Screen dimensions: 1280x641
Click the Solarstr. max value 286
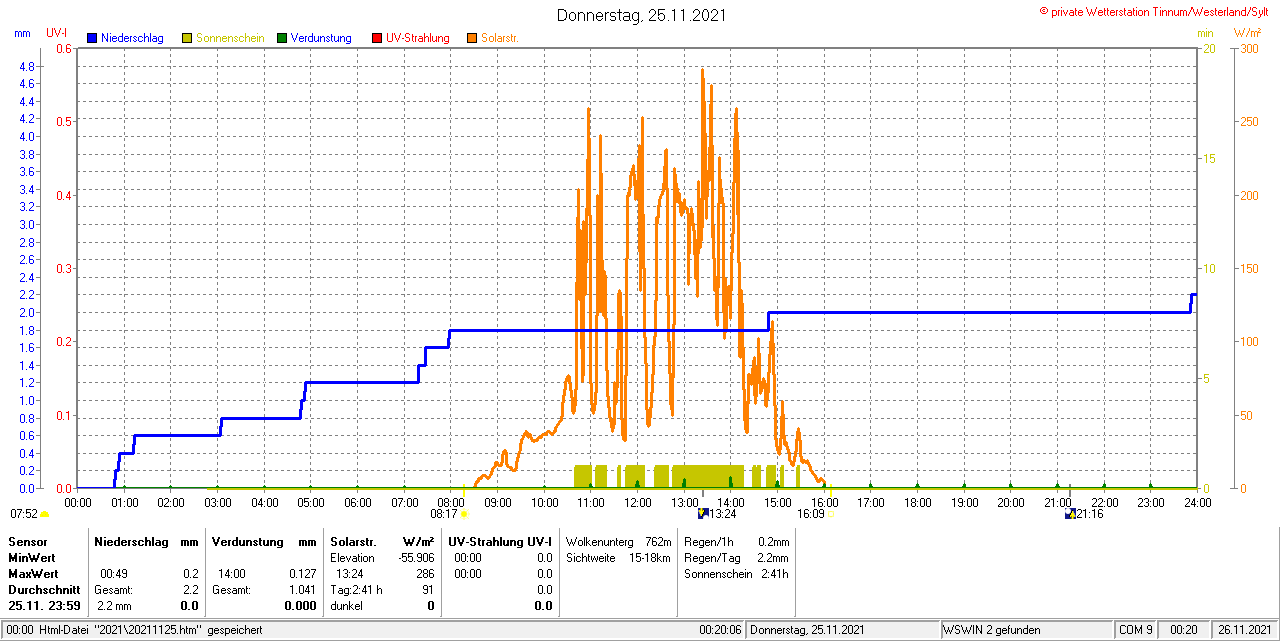[425, 574]
